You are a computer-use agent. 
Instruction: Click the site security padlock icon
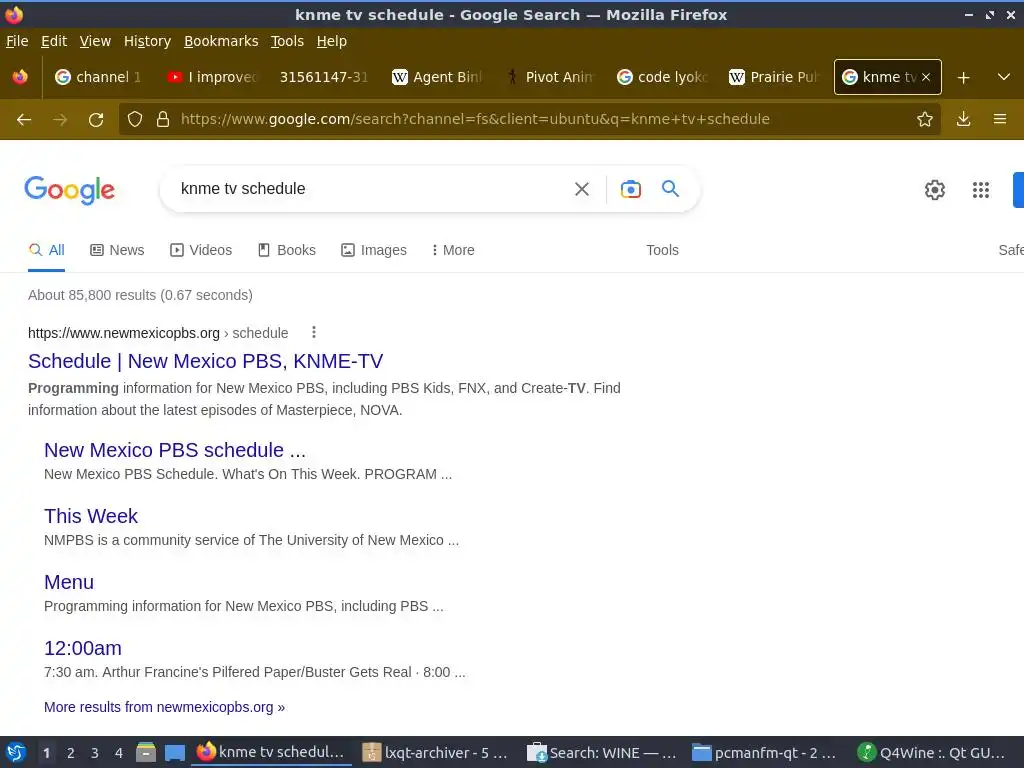tap(163, 120)
